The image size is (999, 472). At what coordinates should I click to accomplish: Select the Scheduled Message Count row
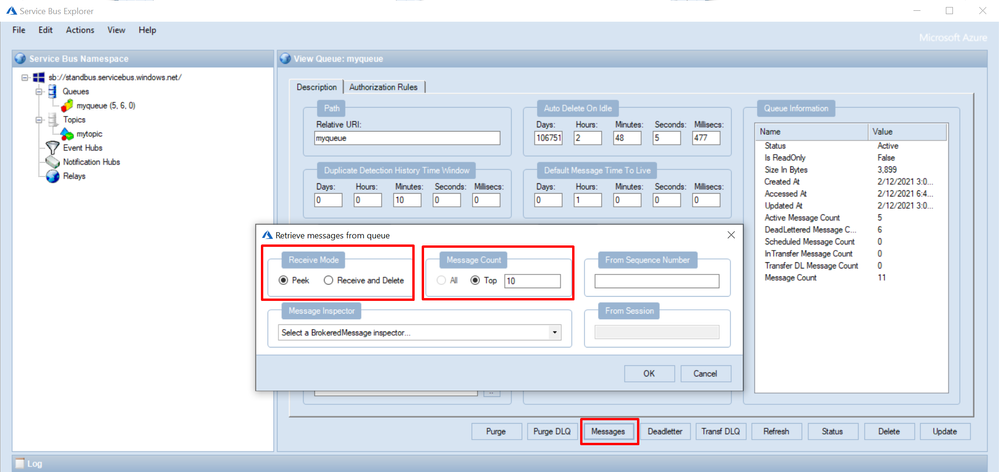click(851, 242)
